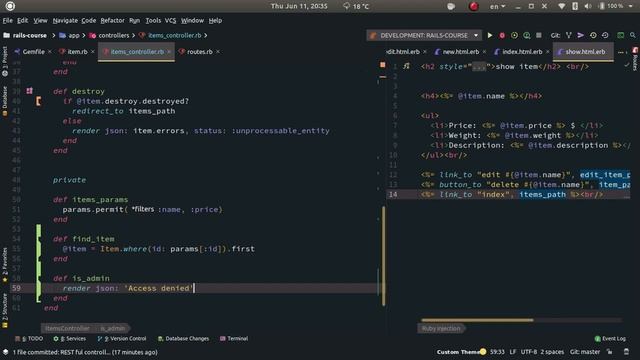Viewport: 640px width, 360px height.
Task: Open Search Everywhere magnifier icon
Action: pyautogui.click(x=633, y=36)
